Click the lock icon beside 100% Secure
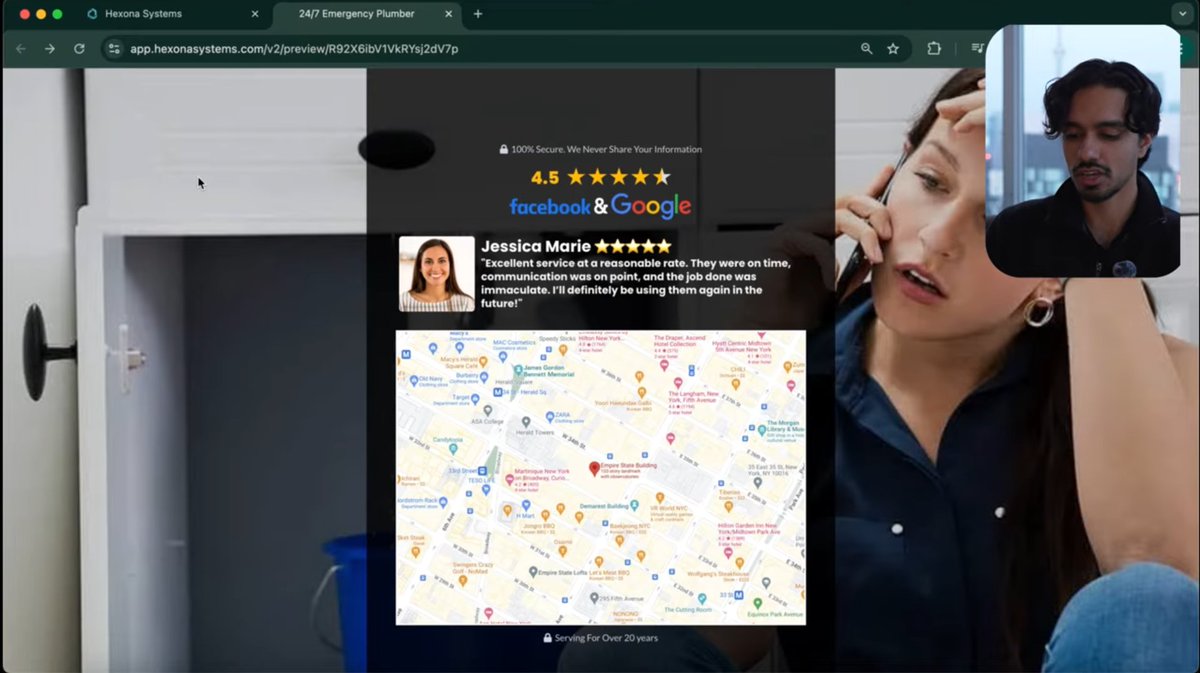Image resolution: width=1200 pixels, height=673 pixels. [x=504, y=149]
